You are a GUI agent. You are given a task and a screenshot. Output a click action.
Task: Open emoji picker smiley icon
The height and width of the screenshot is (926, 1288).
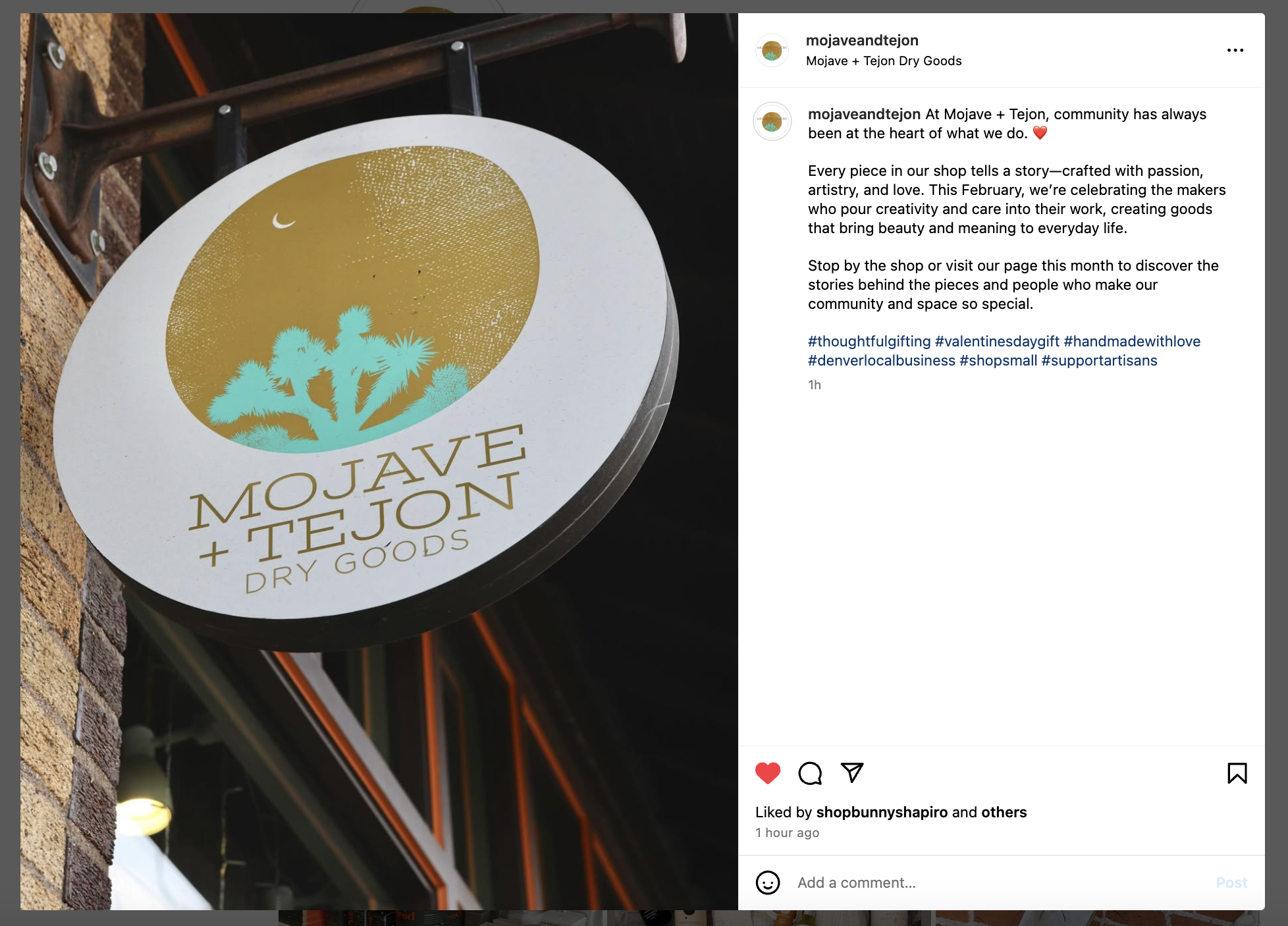(768, 883)
